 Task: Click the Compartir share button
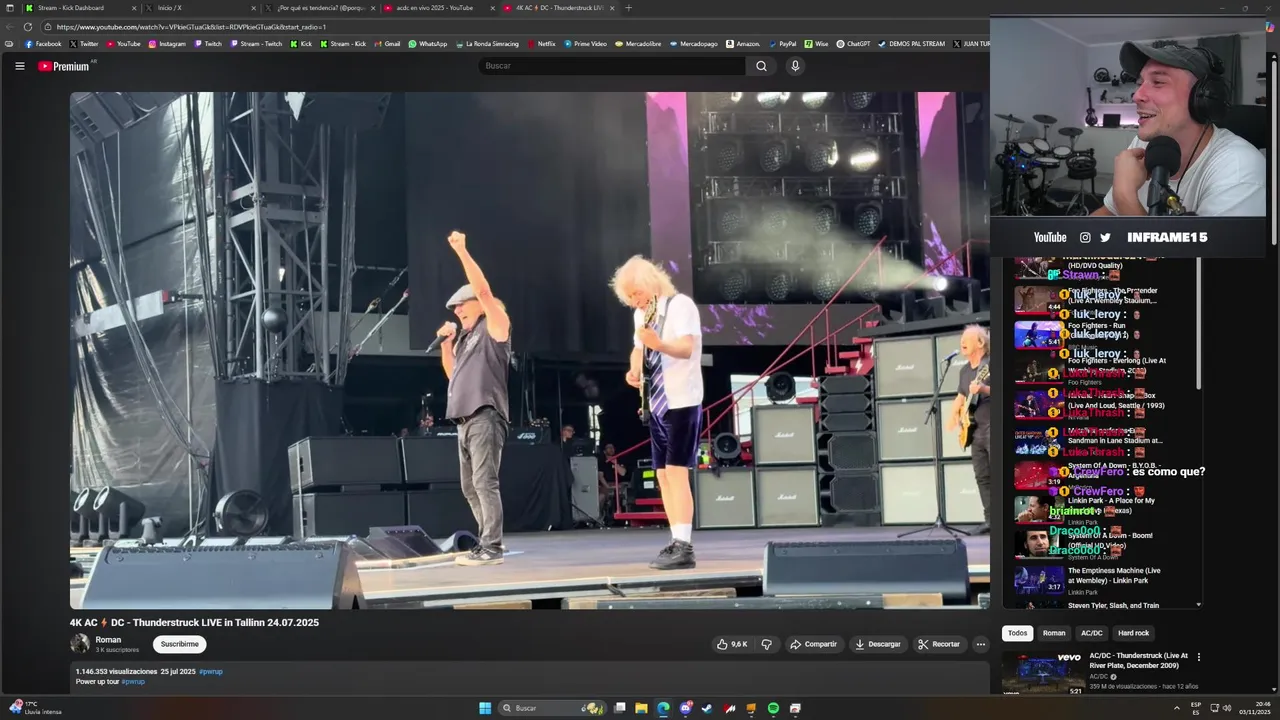(x=813, y=644)
